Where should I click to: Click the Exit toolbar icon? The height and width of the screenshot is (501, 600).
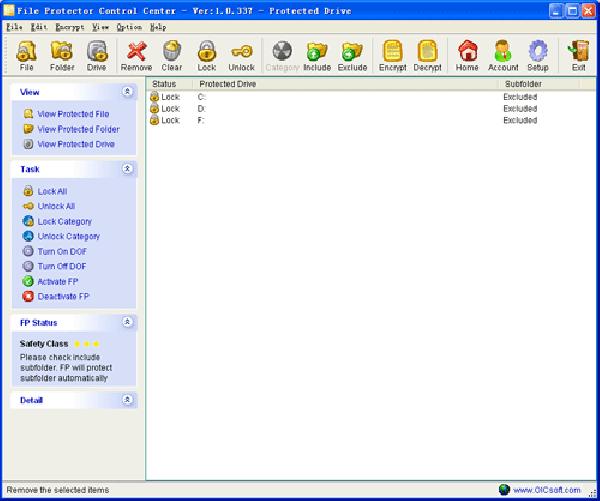tap(578, 55)
